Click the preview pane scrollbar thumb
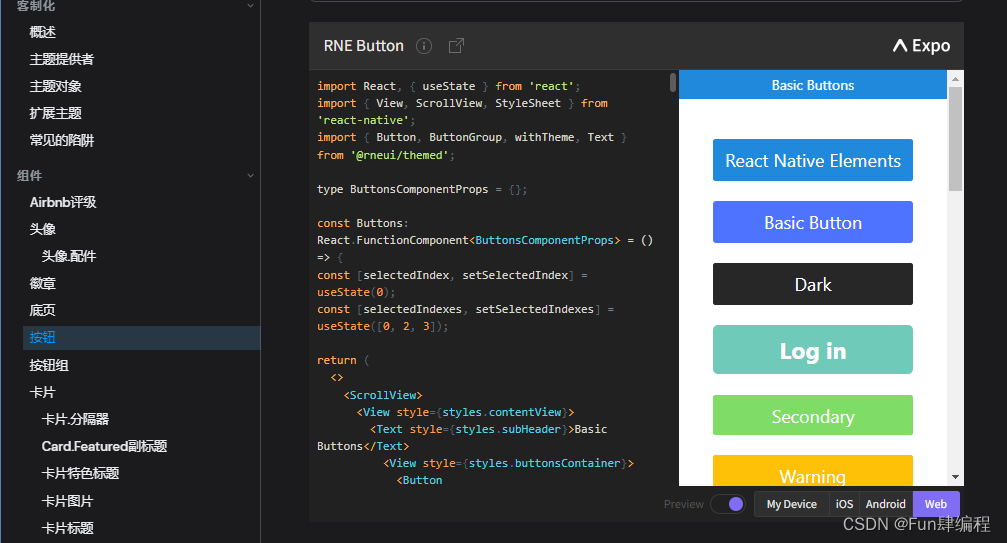The width and height of the screenshot is (1007, 543). point(956,139)
